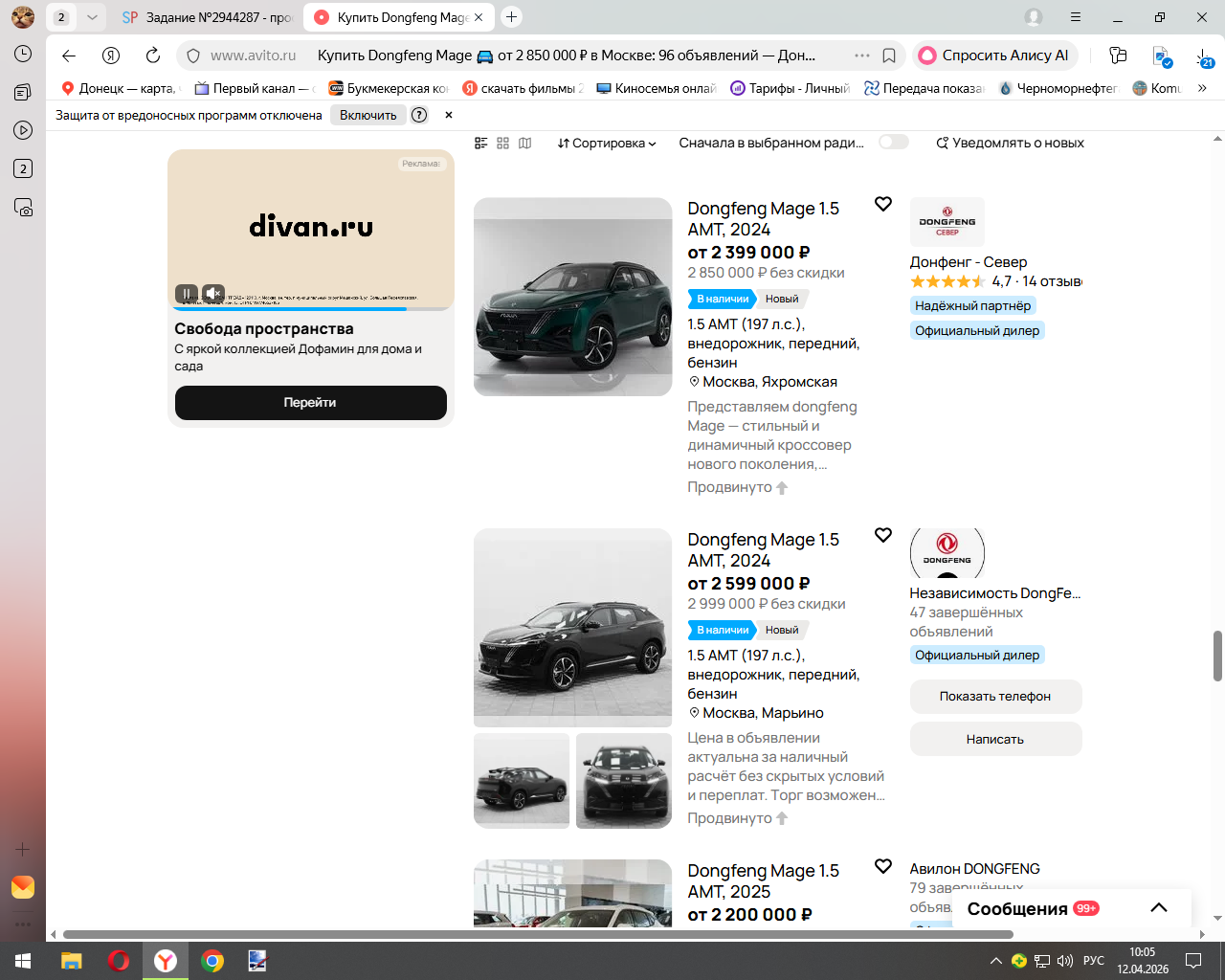Show hidden system tray icons
Viewport: 1225px width, 980px height.
(996, 961)
